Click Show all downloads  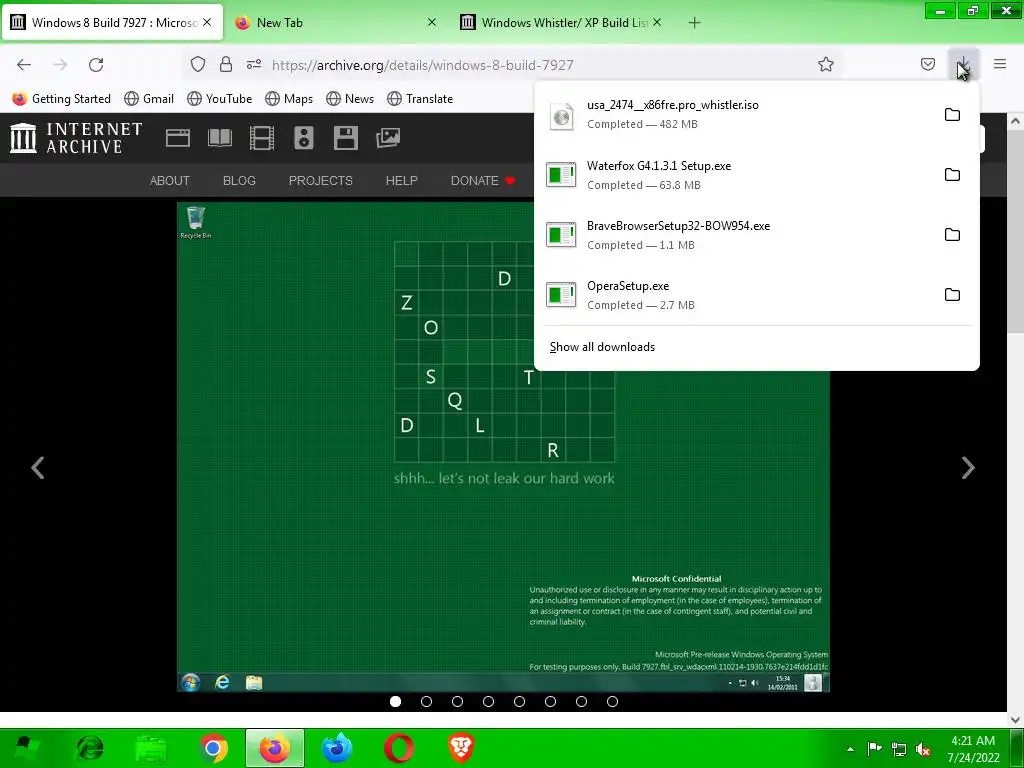point(602,347)
